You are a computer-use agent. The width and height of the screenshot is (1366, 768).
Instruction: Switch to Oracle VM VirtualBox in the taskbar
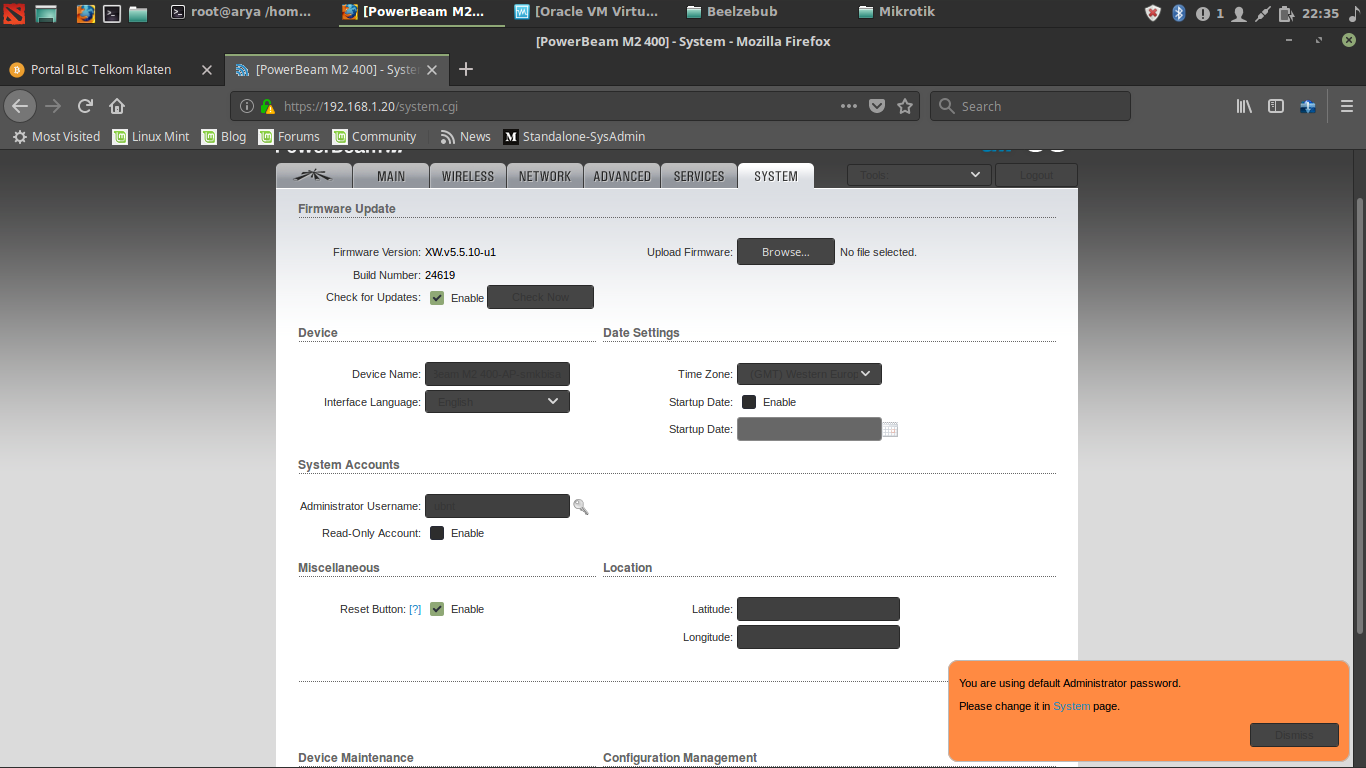point(588,12)
